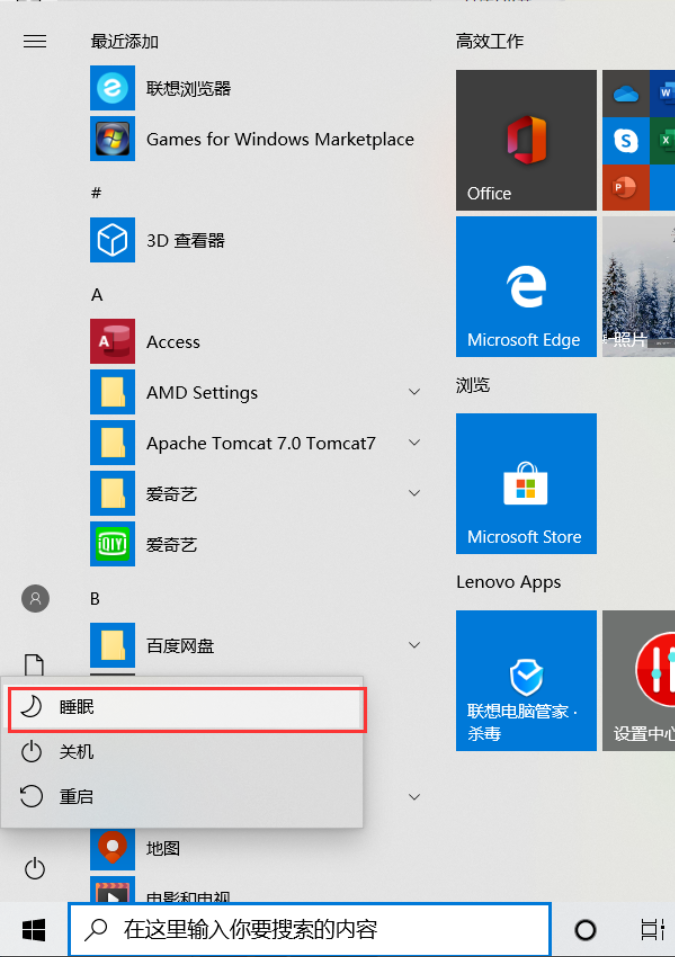
Task: Expand the 爱奇艺 folder chevron
Action: [x=414, y=493]
